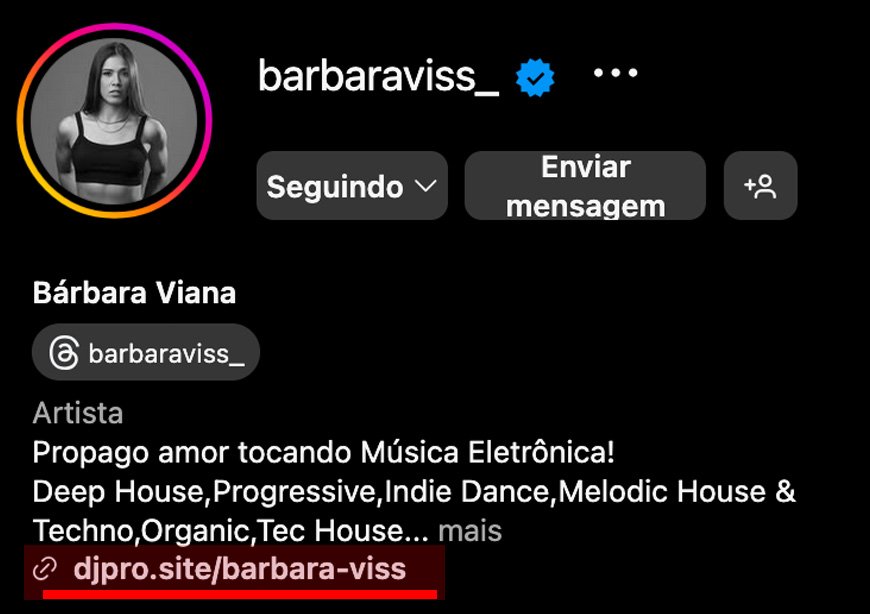The width and height of the screenshot is (870, 614).
Task: Expand the bio with the mais link
Action: pos(470,531)
